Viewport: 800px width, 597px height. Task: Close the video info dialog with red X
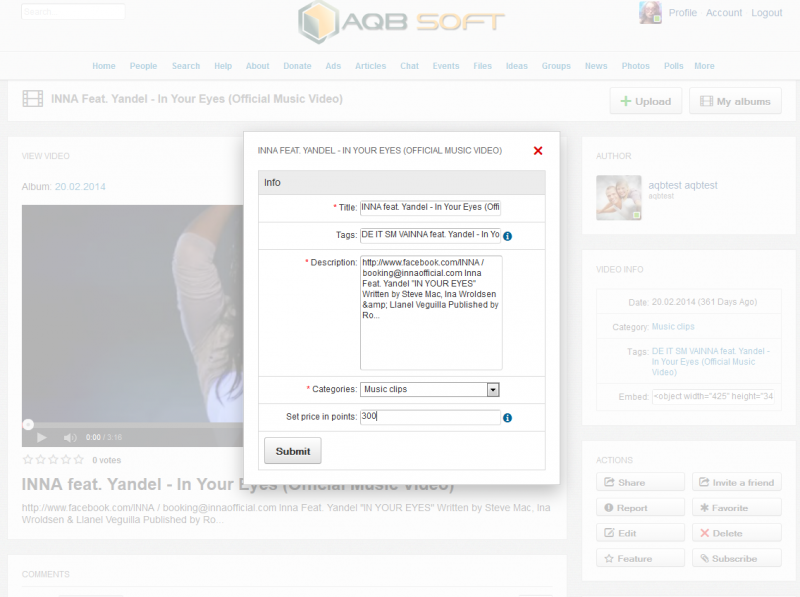click(x=538, y=151)
